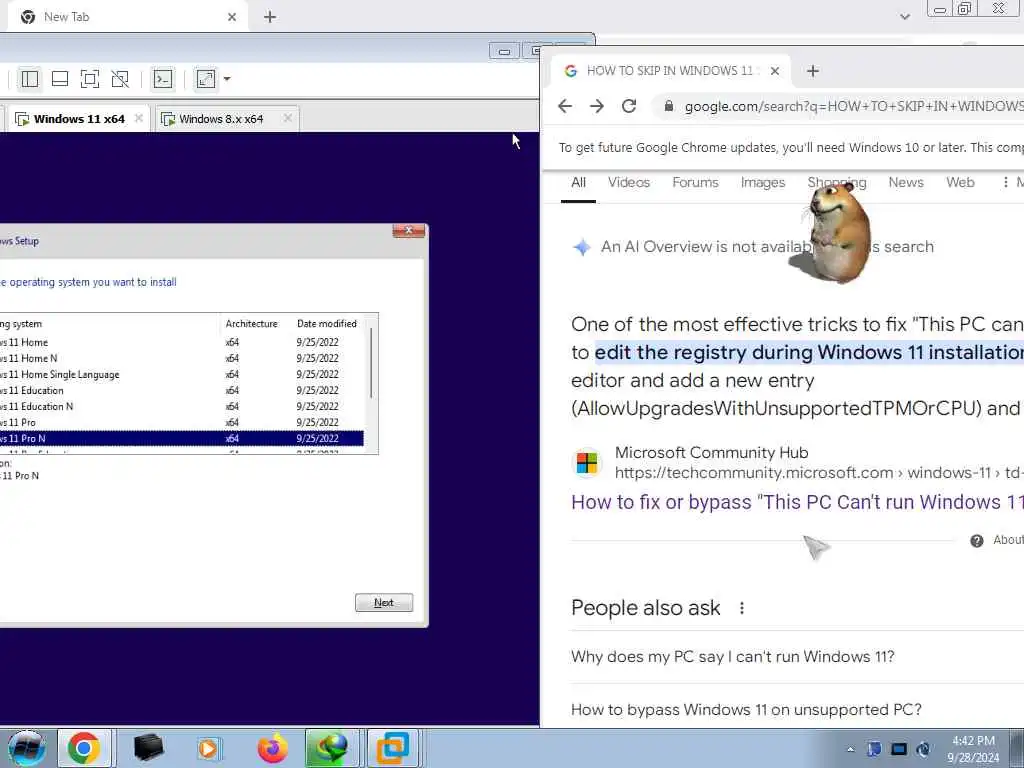Open VMware console view icon
Screen dimensions: 1024x768
pyautogui.click(x=163, y=79)
